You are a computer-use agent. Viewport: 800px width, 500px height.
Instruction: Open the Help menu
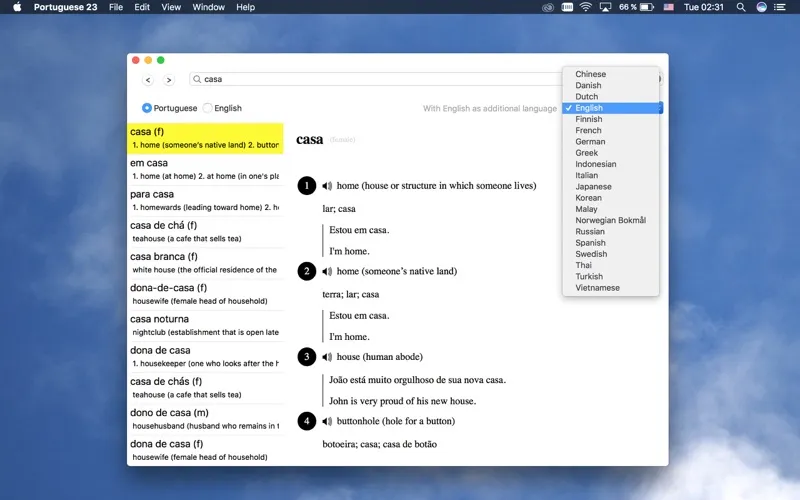(245, 7)
